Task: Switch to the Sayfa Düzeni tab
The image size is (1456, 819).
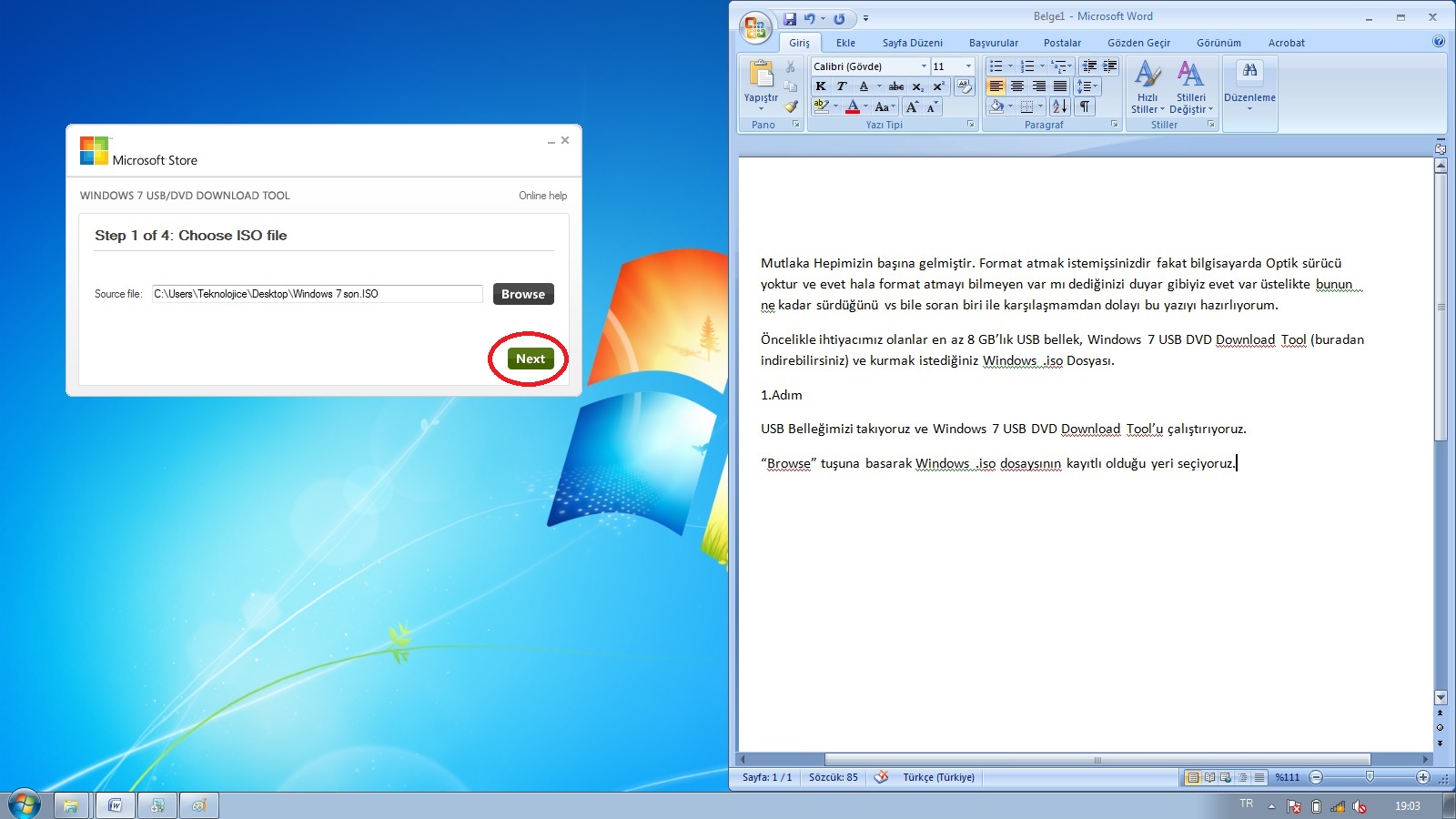Action: point(912,43)
